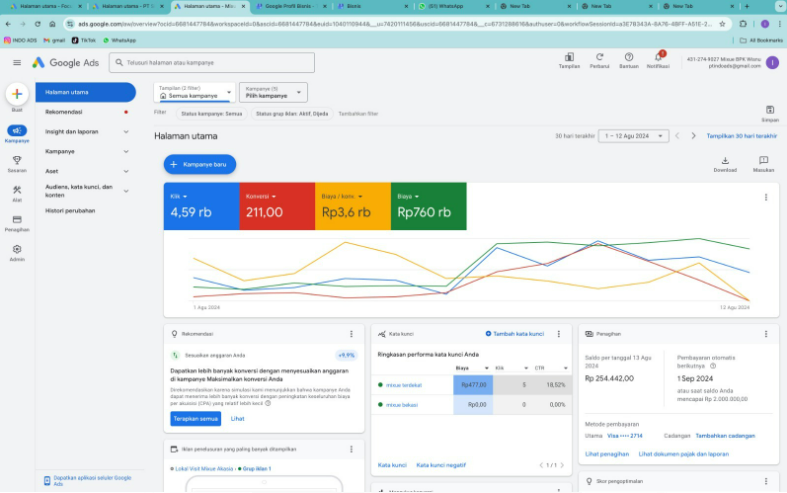787x493 pixels.
Task: Open Alat tools in left sidebar
Action: [16, 190]
